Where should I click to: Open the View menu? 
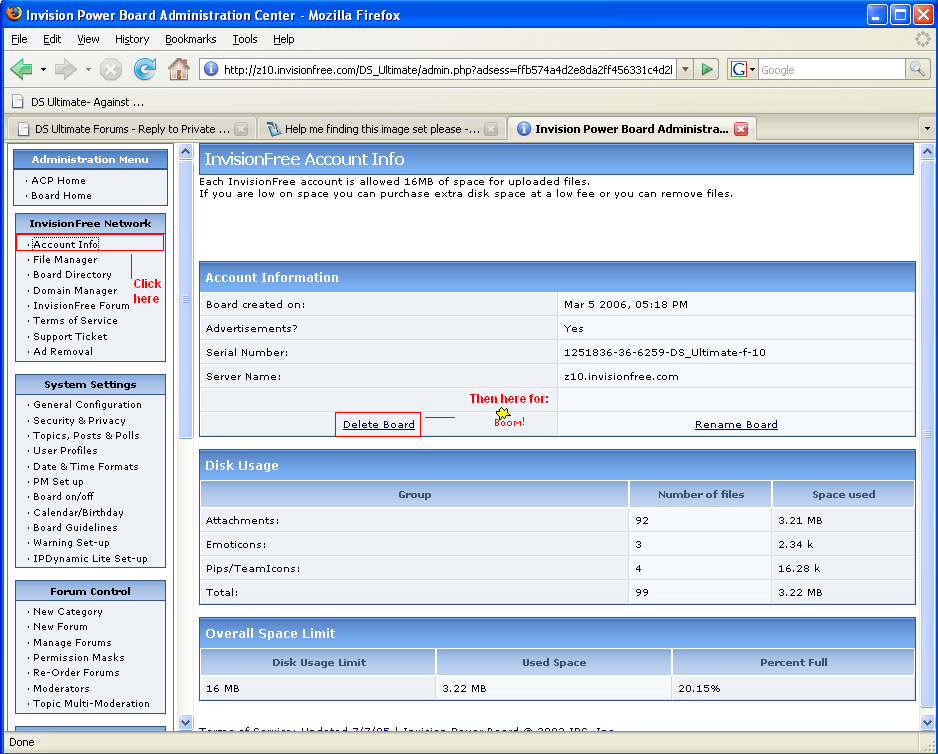click(88, 39)
